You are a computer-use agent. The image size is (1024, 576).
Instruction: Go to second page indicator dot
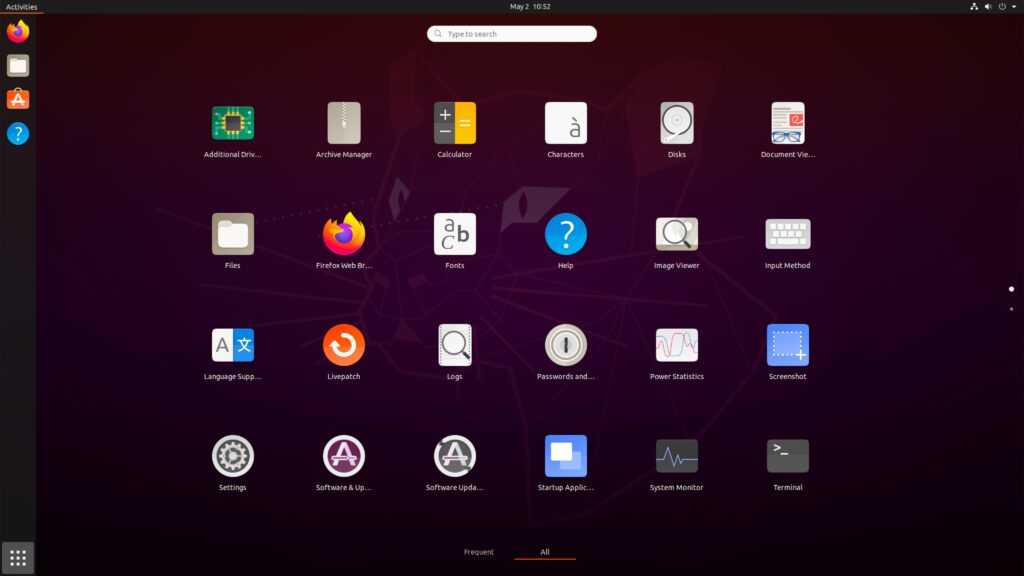[1012, 309]
